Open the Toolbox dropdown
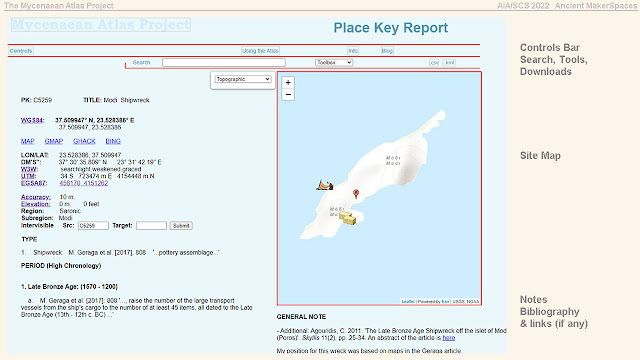Image resolution: width=640 pixels, height=360 pixels. [334, 62]
